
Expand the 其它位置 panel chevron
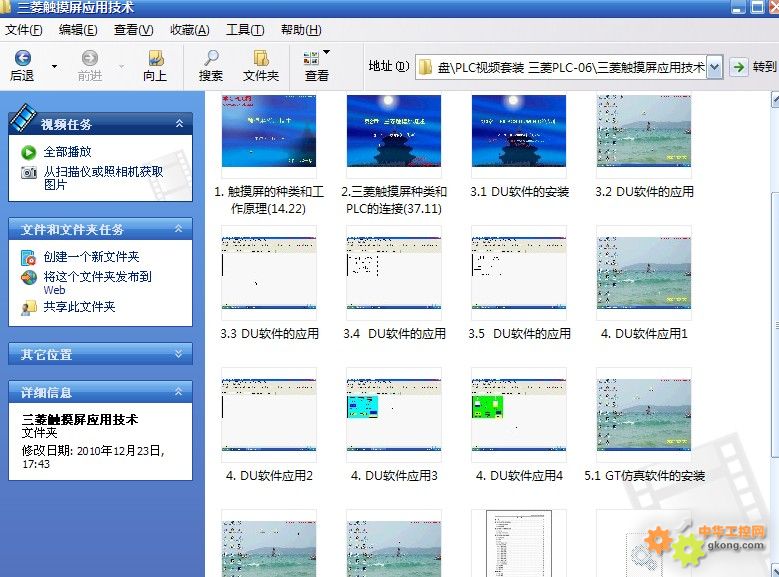pos(179,354)
